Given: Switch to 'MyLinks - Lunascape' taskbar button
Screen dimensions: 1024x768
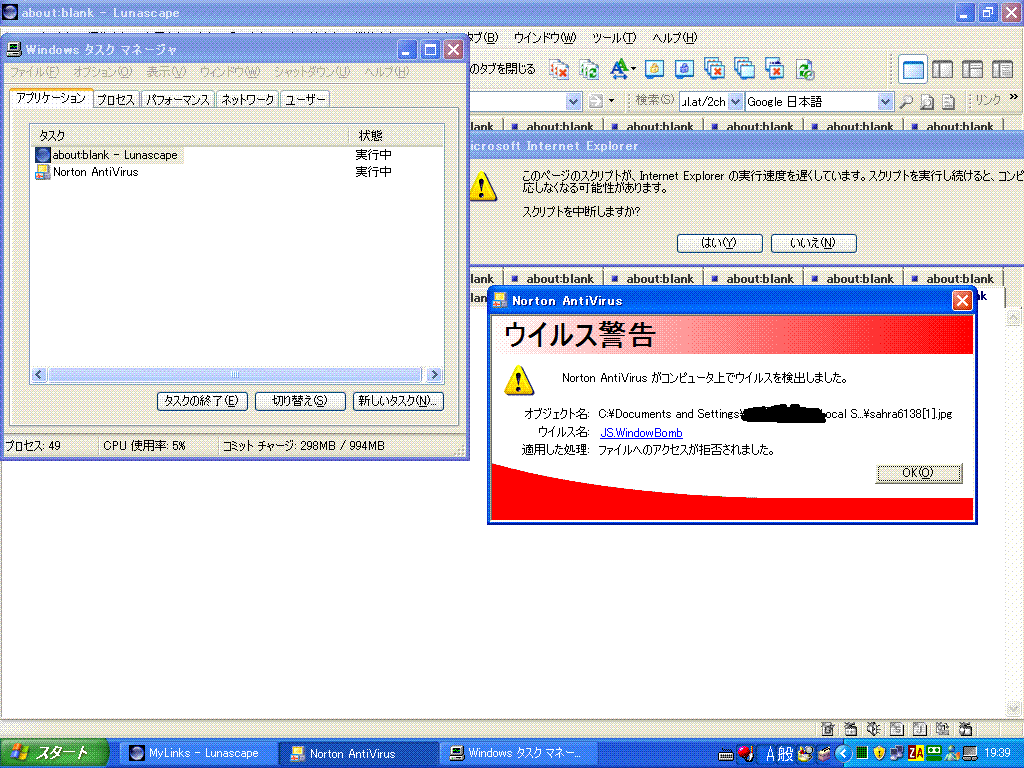Looking at the screenshot, I should 197,753.
